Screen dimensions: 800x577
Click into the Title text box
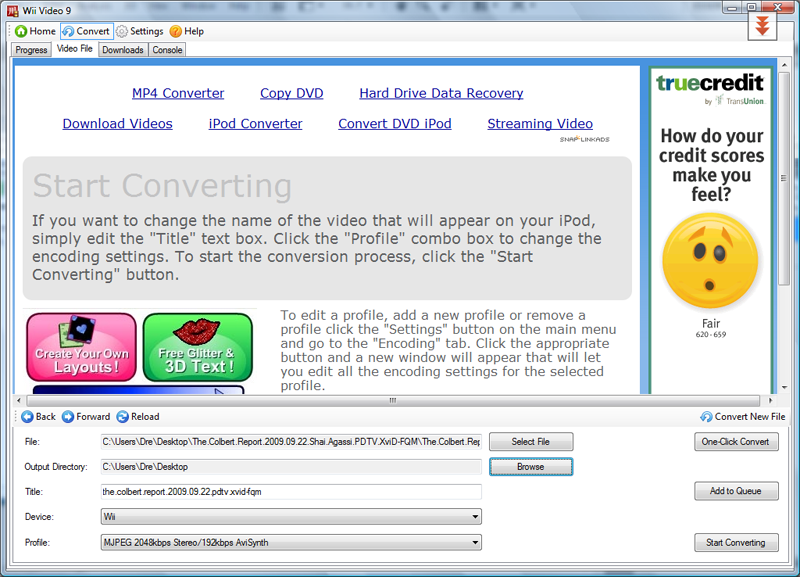(x=291, y=492)
